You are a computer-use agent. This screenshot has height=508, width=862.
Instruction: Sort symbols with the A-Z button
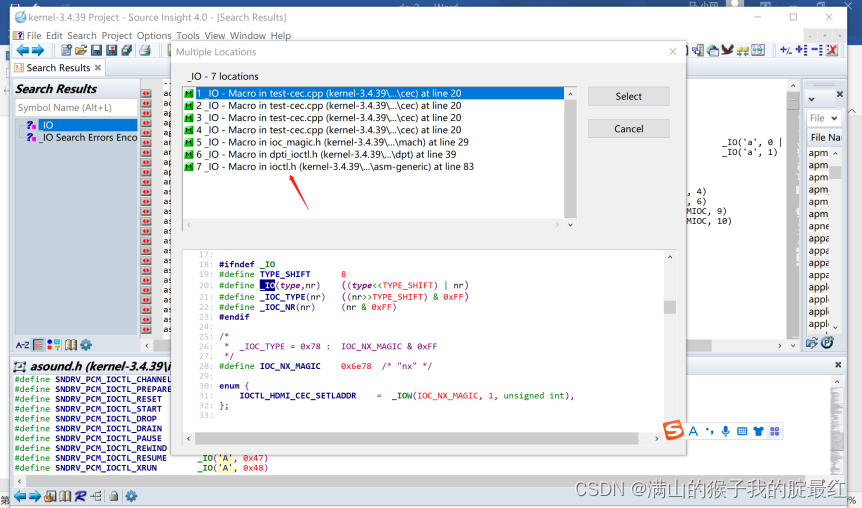pos(22,345)
